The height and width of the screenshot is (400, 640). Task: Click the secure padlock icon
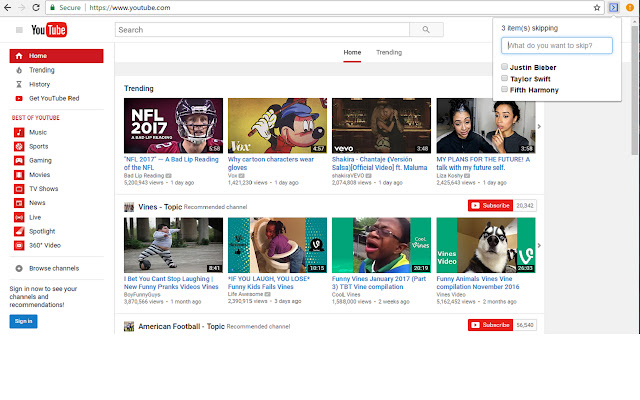52,7
